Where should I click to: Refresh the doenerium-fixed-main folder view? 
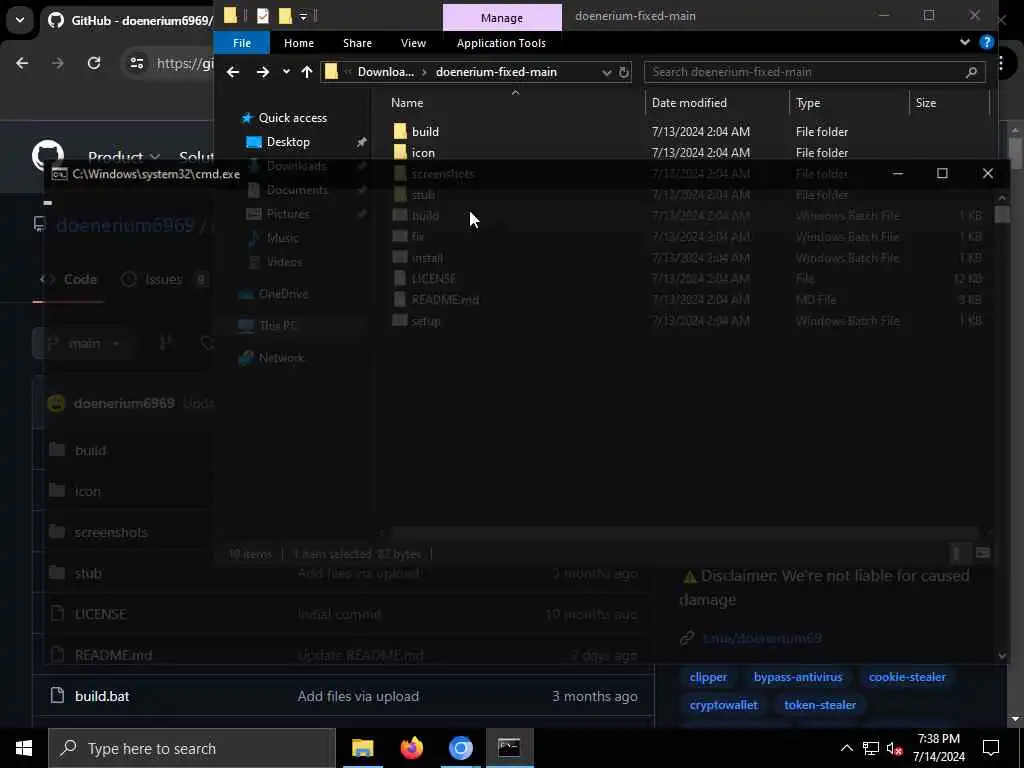pyautogui.click(x=624, y=72)
